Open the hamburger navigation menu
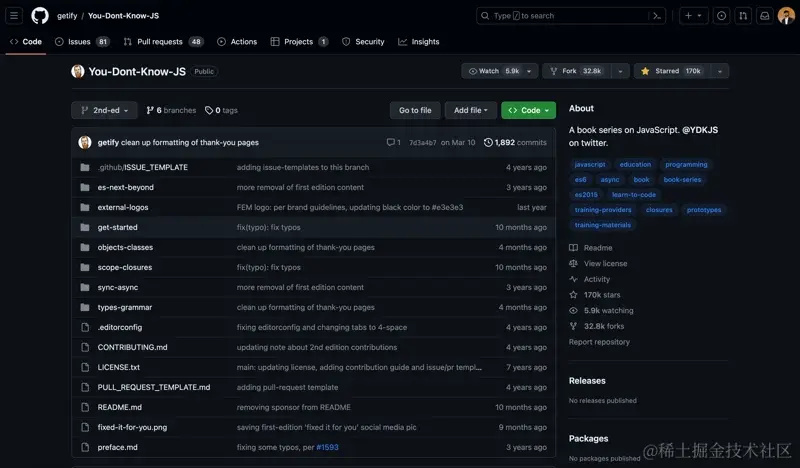 click(14, 16)
